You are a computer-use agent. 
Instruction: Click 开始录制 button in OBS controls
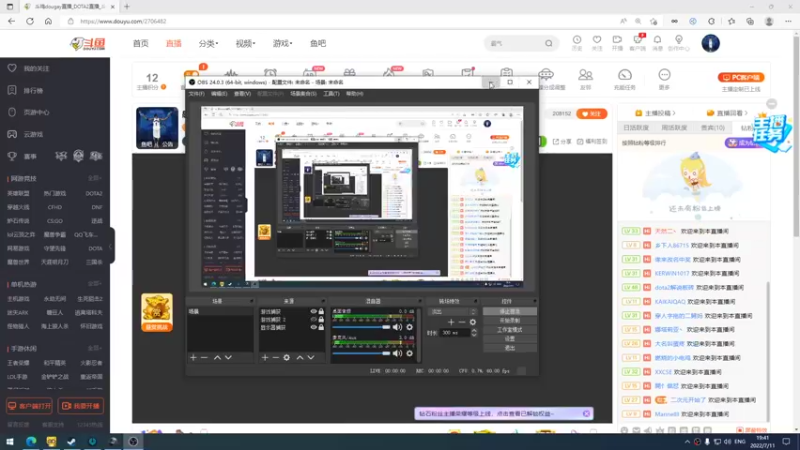[510, 320]
